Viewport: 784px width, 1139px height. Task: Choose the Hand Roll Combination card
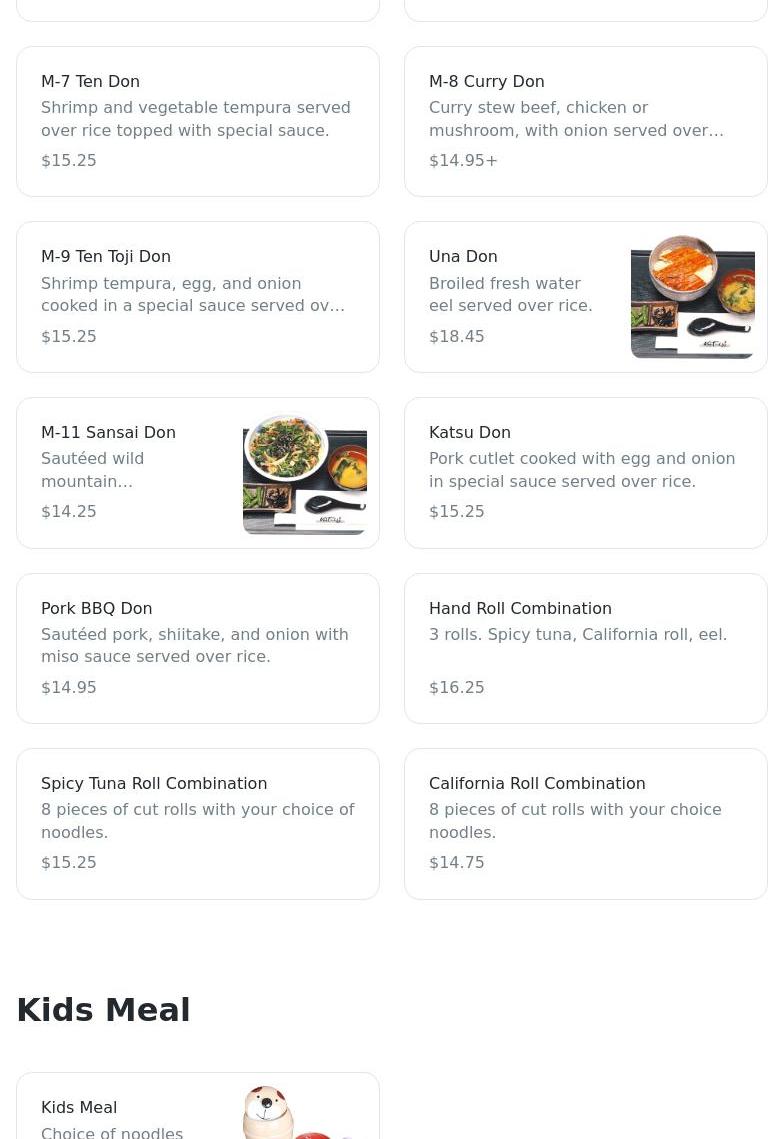(x=585, y=648)
